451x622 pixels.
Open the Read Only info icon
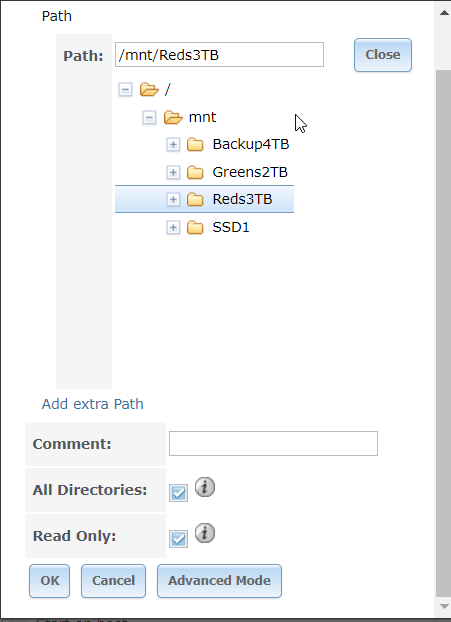click(205, 534)
